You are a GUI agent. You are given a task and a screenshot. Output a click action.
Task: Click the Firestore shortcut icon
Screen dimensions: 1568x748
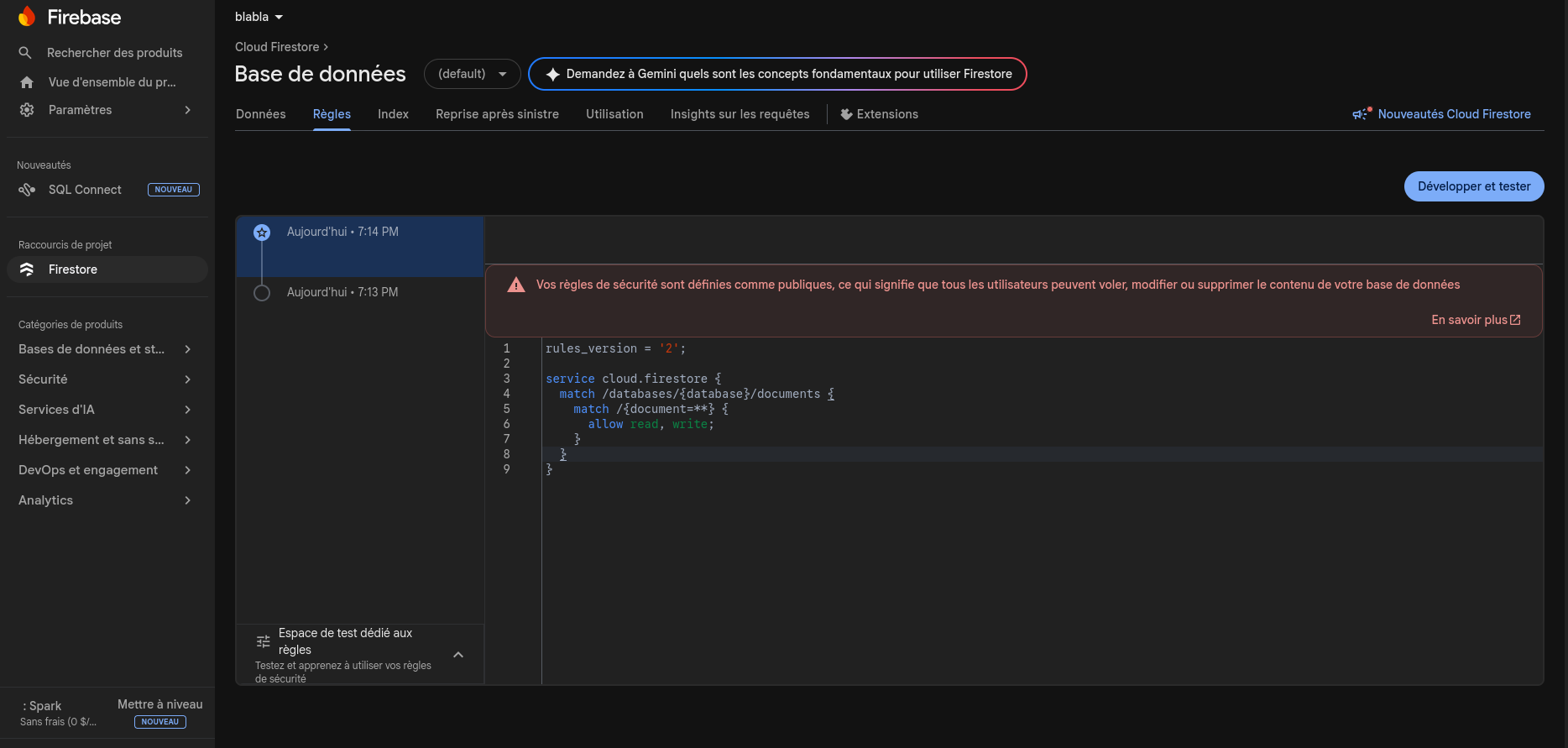(27, 269)
